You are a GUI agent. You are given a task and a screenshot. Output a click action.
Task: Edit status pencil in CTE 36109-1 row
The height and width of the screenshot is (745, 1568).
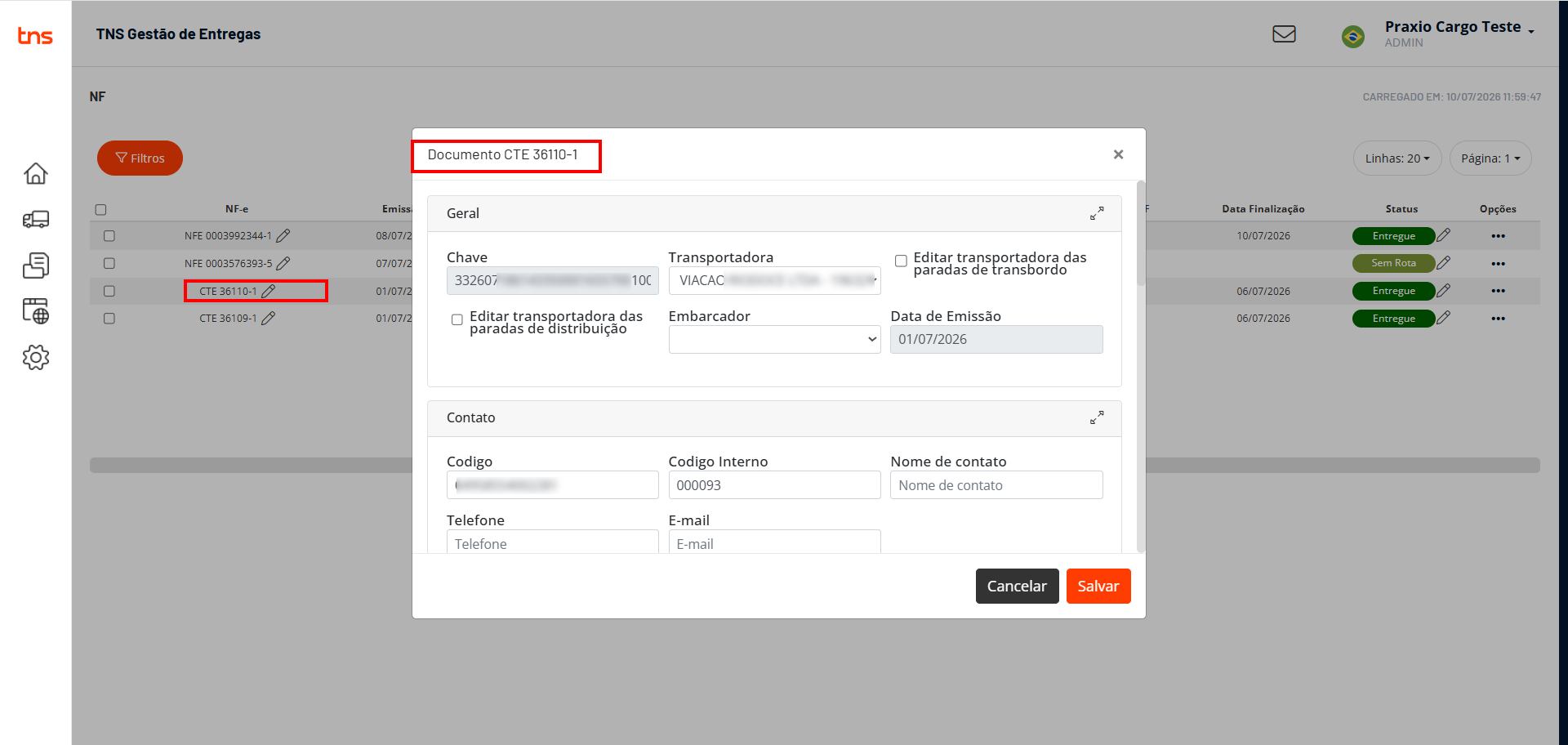tap(1444, 318)
